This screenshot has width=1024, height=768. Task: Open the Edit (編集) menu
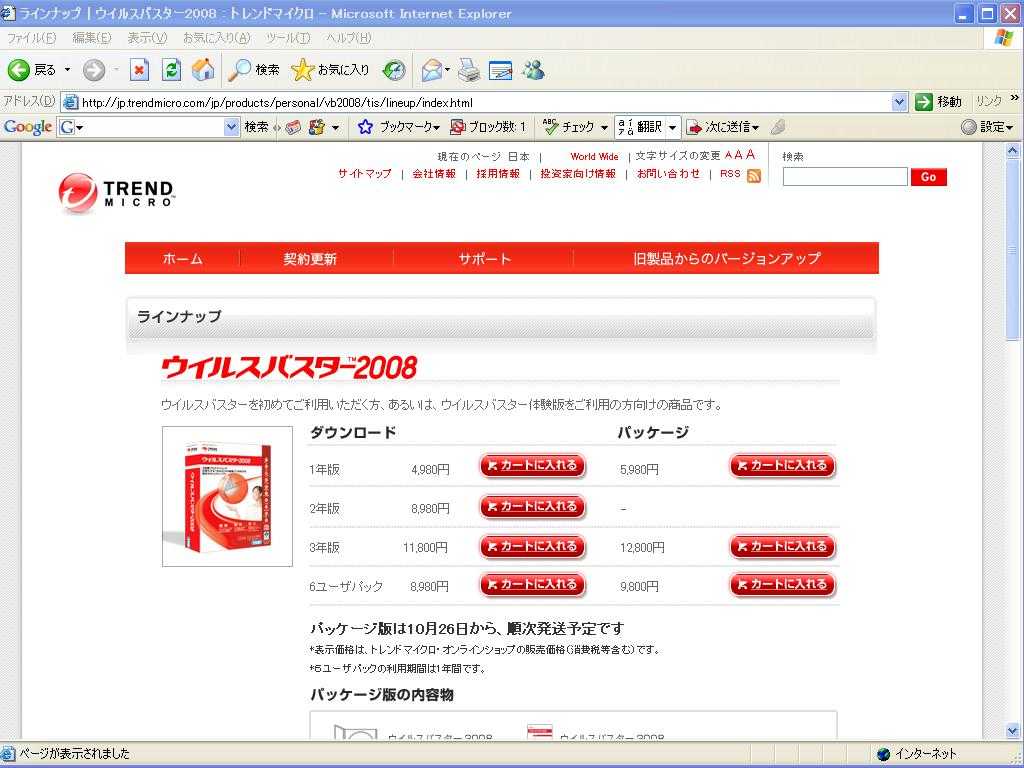91,38
